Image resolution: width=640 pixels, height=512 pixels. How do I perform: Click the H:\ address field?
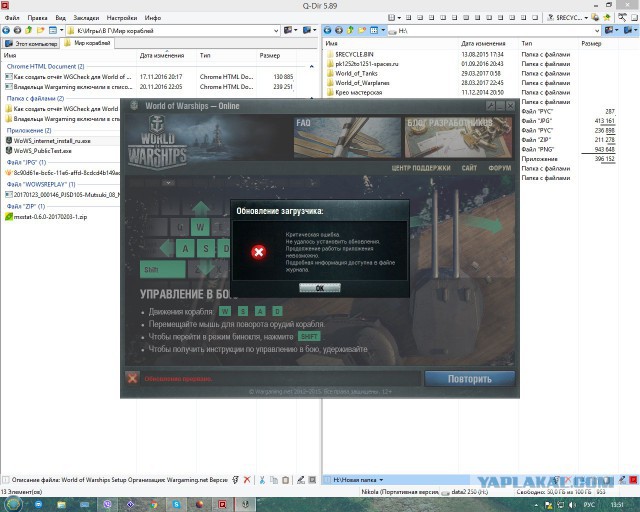[x=492, y=31]
